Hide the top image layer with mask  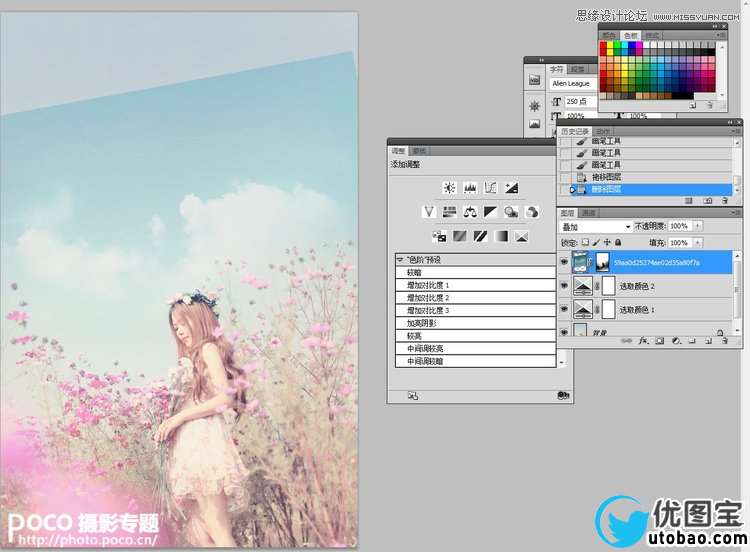[564, 262]
